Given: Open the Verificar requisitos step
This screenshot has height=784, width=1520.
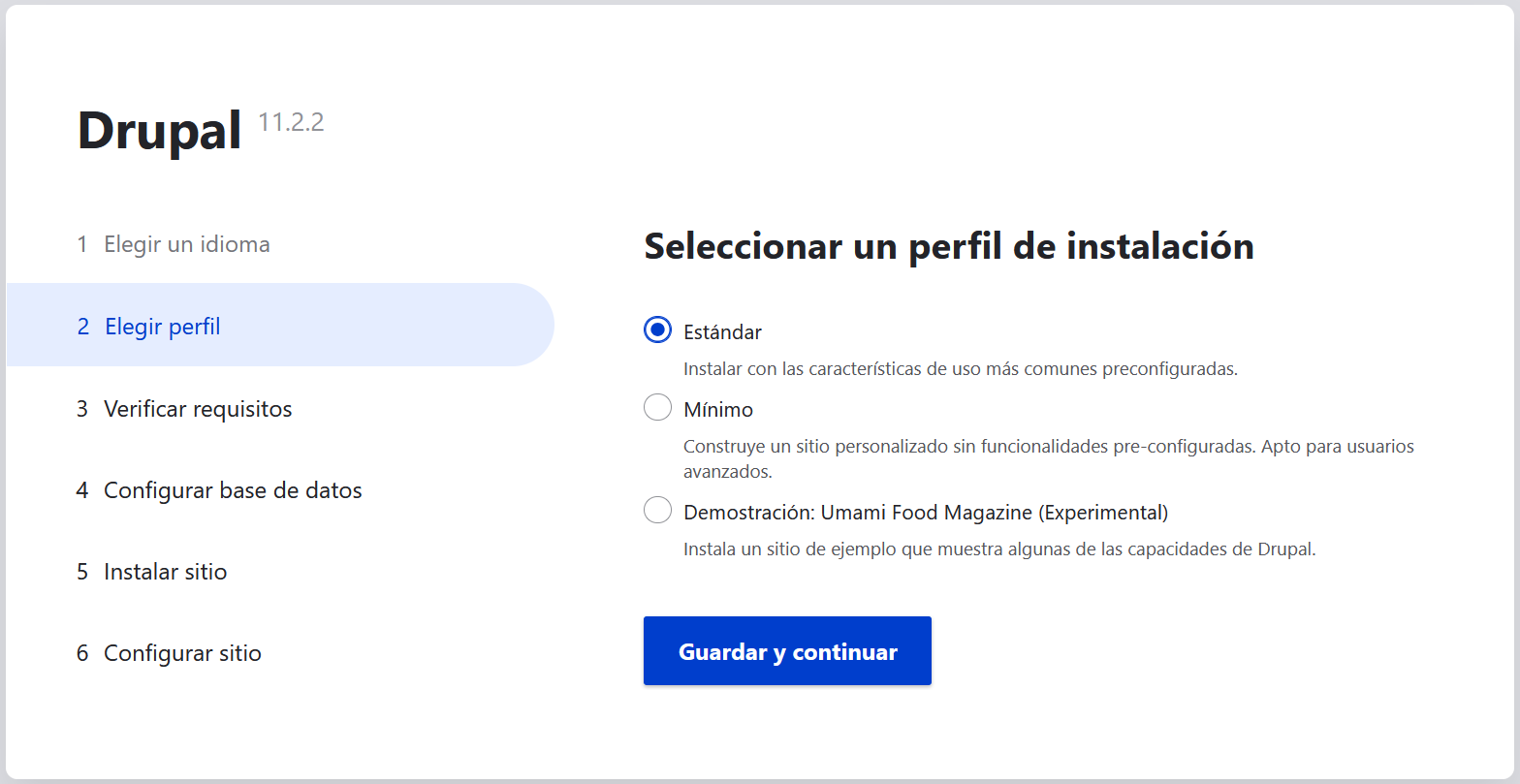Looking at the screenshot, I should [x=184, y=409].
